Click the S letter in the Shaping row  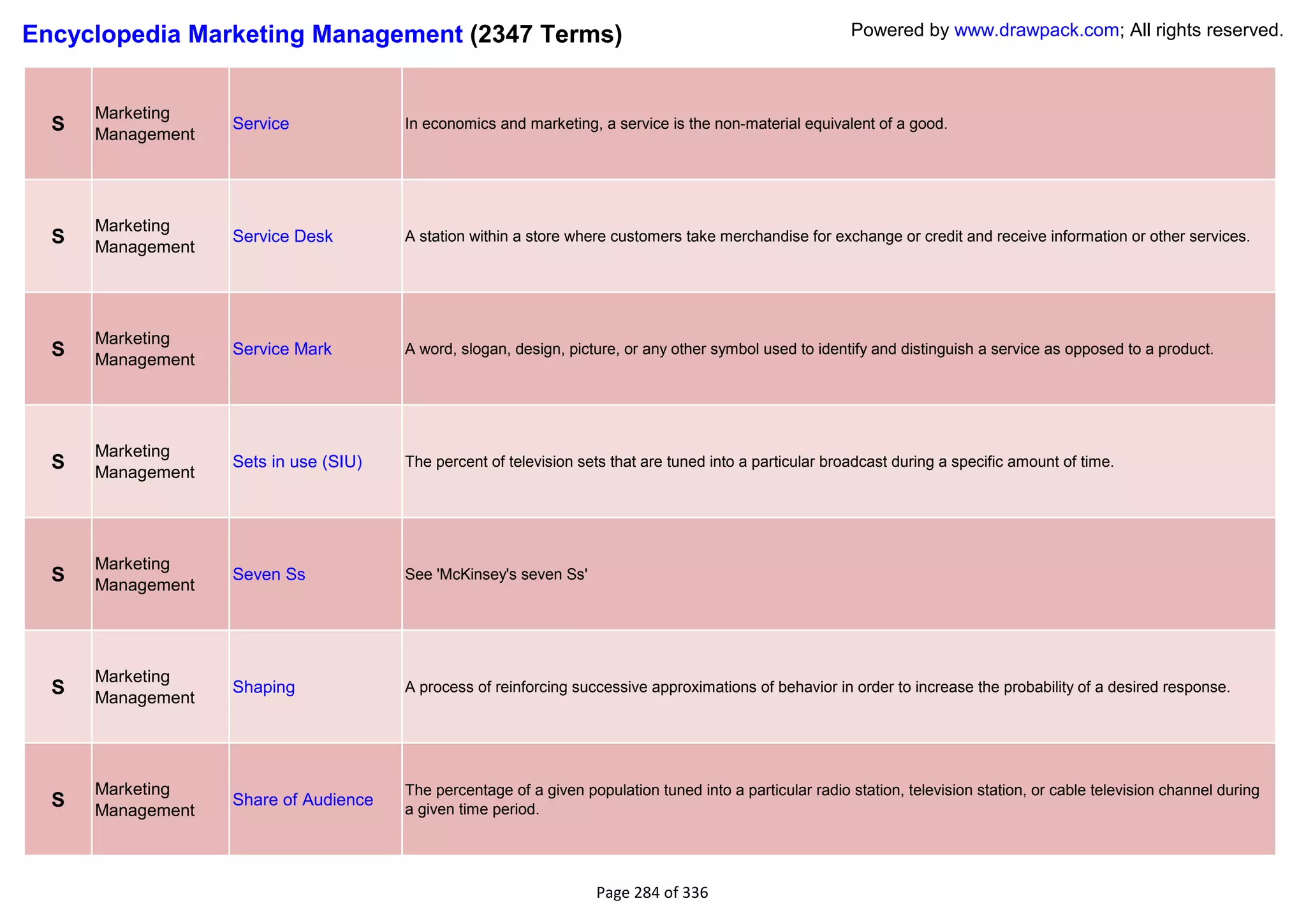58,687
